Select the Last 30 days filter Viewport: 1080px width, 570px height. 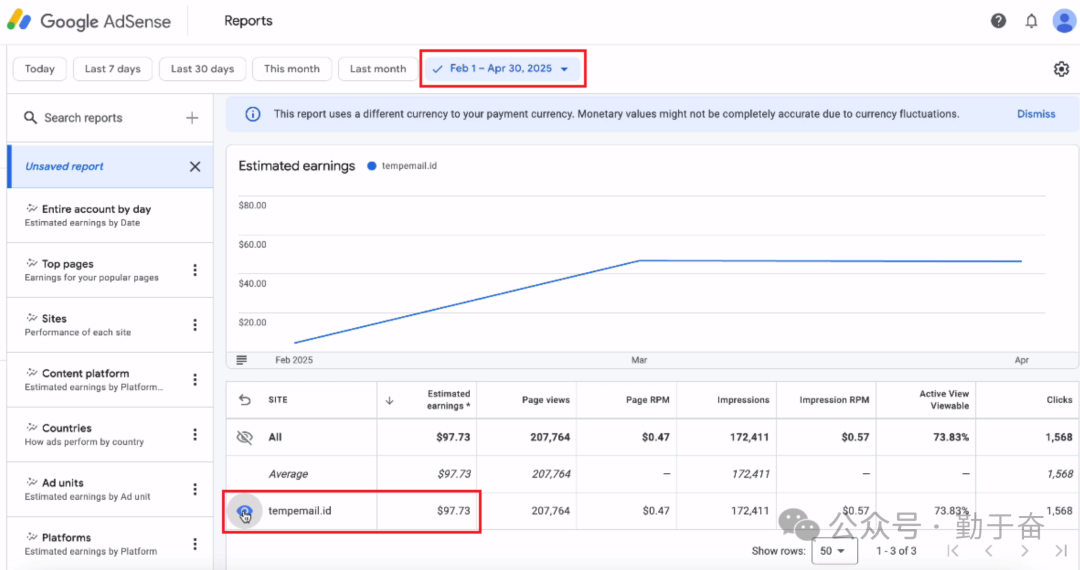coord(202,69)
